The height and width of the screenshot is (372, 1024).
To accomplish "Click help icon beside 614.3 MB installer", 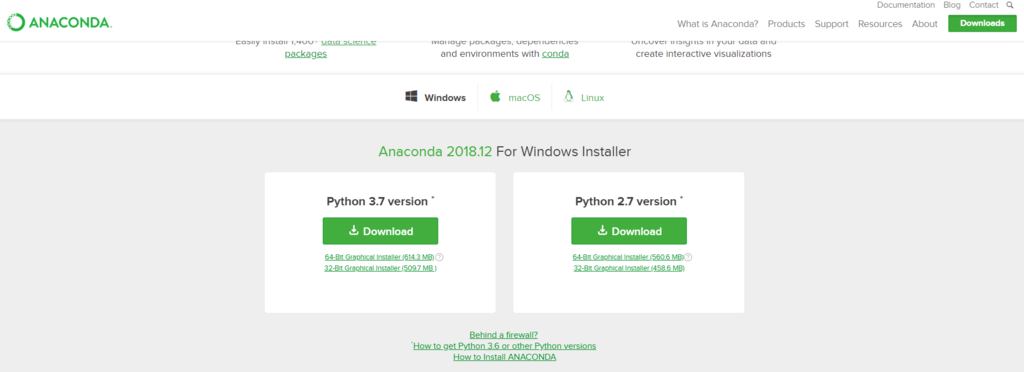I will 440,257.
